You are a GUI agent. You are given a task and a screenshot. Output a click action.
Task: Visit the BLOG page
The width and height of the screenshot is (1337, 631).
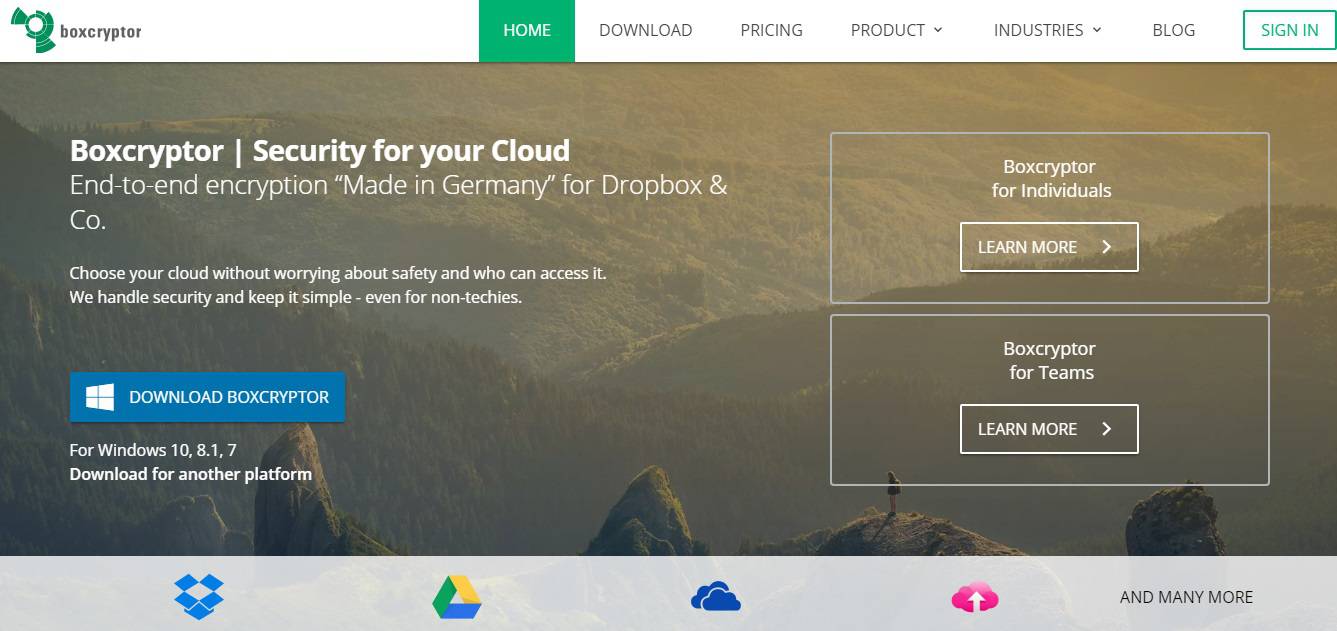point(1174,30)
